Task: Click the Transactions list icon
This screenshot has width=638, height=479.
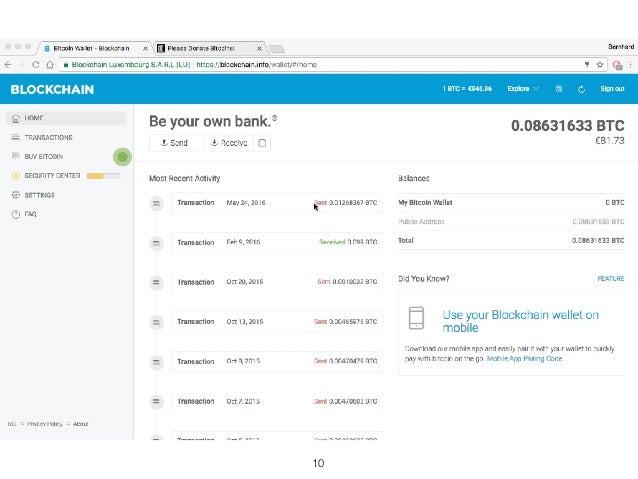Action: [15, 137]
